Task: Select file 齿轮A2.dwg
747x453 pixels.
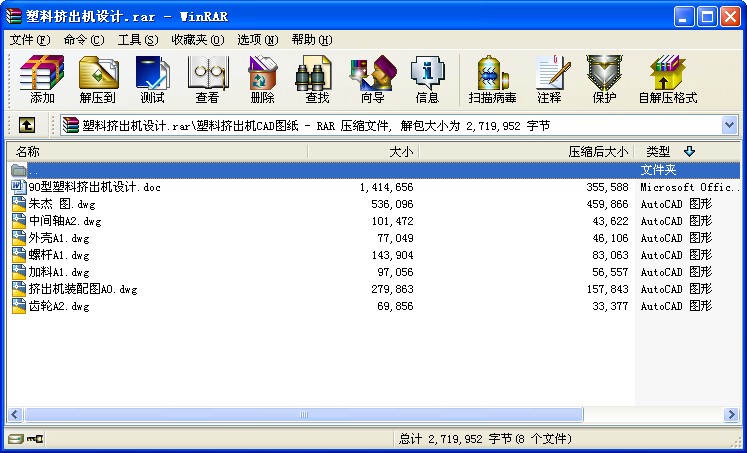Action: click(x=59, y=306)
